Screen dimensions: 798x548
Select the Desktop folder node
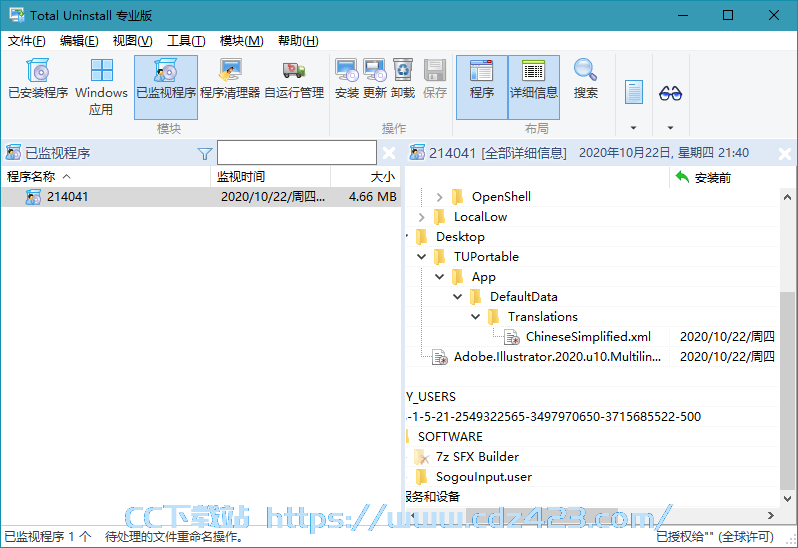[460, 237]
